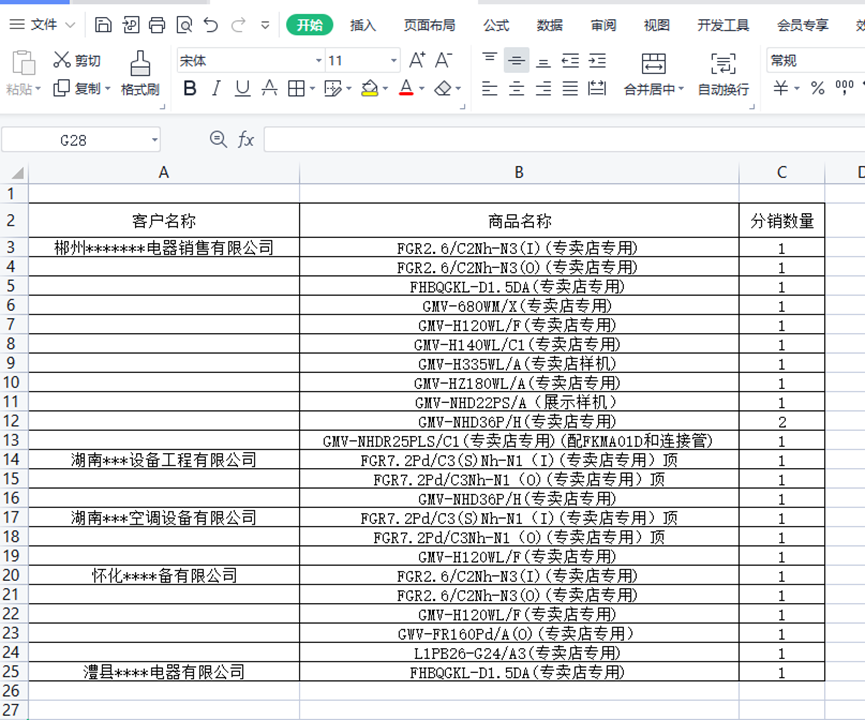Click the Save icon in quick access bar

pos(103,25)
